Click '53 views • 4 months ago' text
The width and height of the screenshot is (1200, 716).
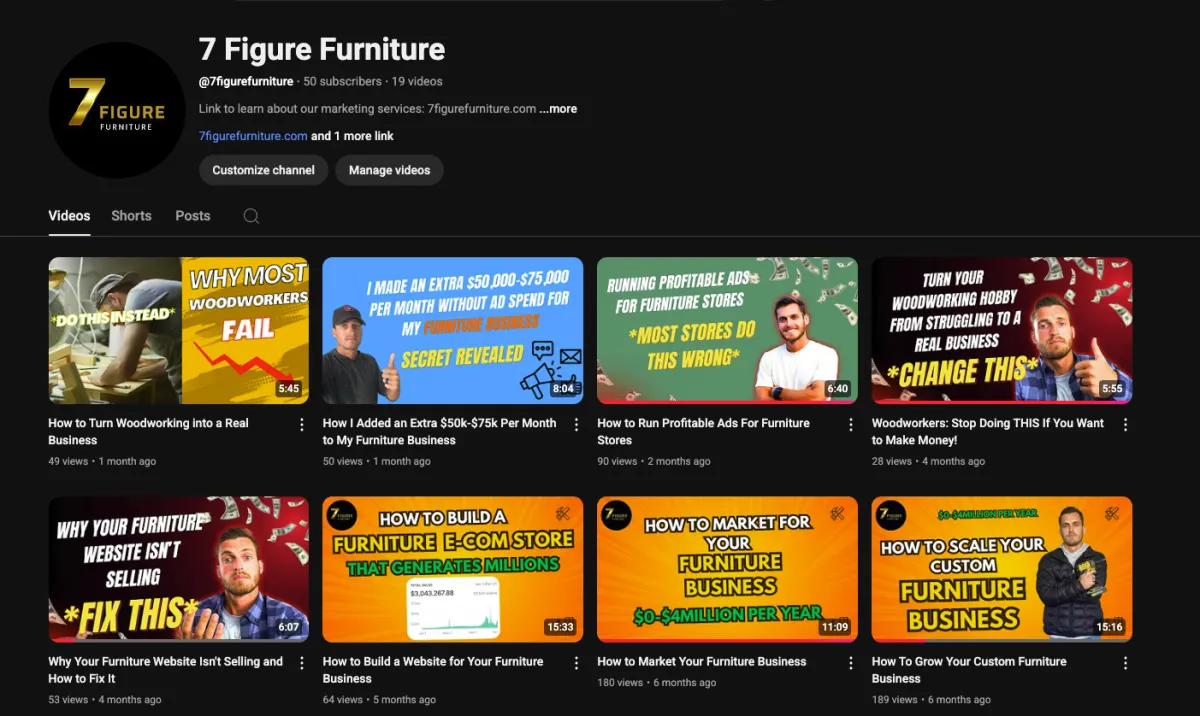coord(105,699)
